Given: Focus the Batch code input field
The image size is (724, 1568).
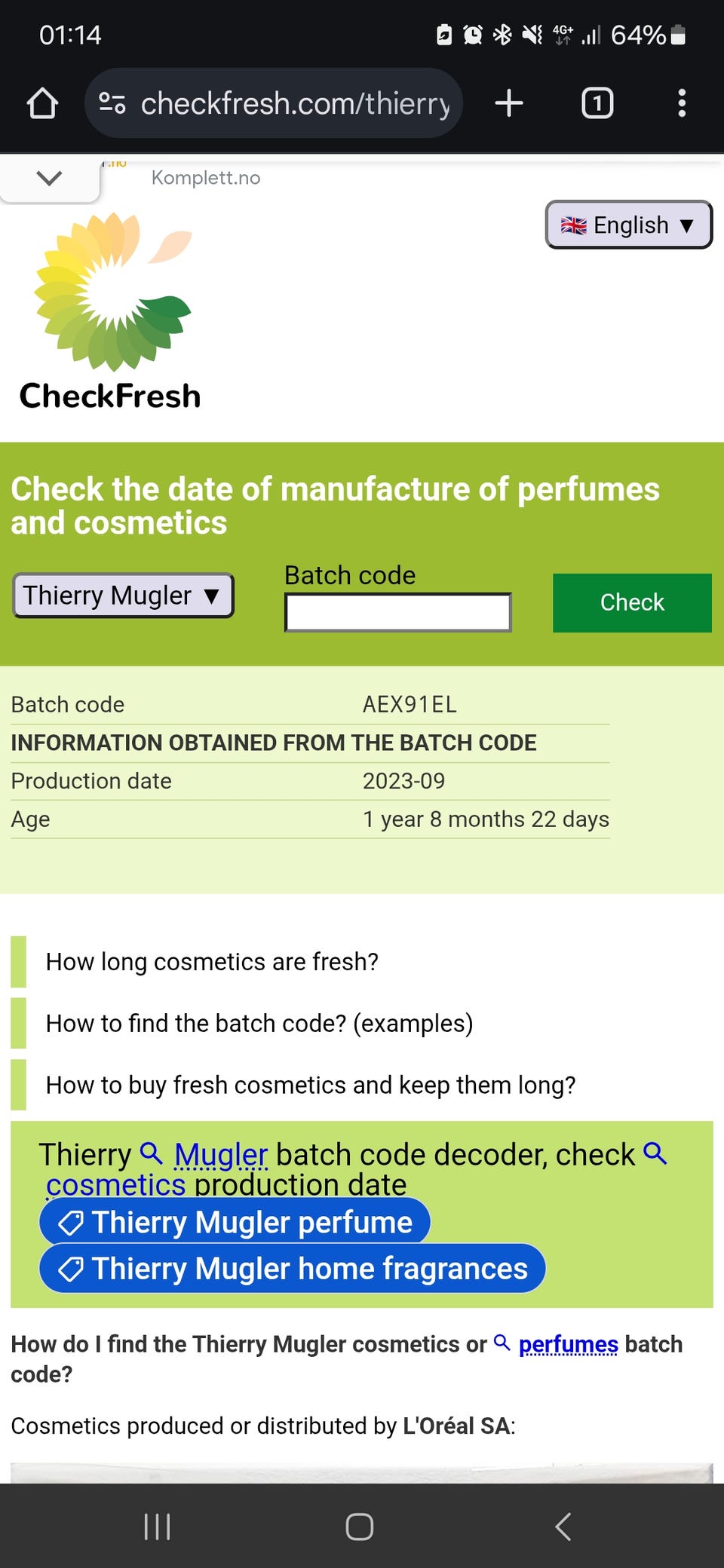Looking at the screenshot, I should pyautogui.click(x=397, y=612).
